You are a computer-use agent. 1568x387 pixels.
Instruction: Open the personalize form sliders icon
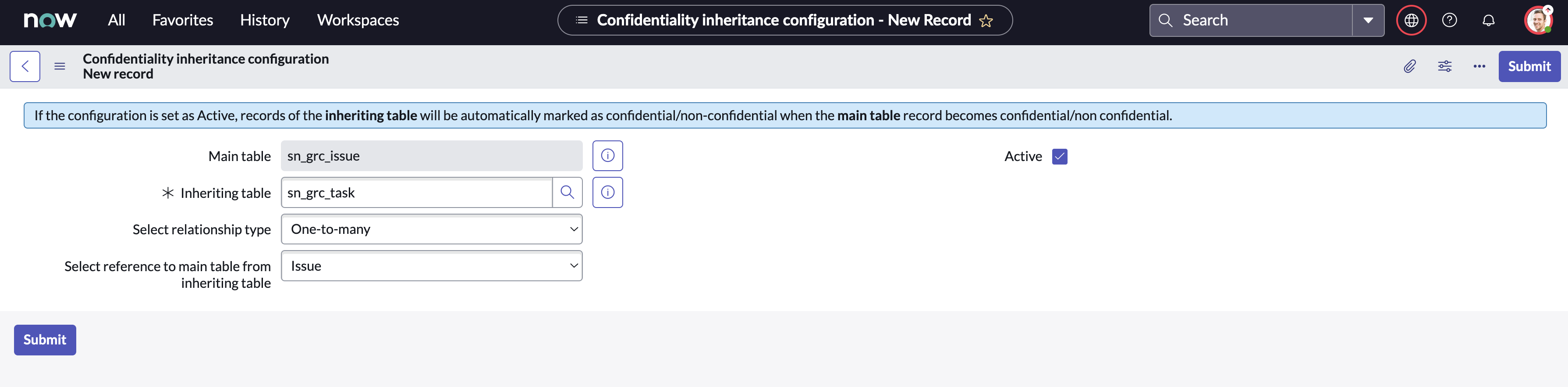coord(1444,66)
